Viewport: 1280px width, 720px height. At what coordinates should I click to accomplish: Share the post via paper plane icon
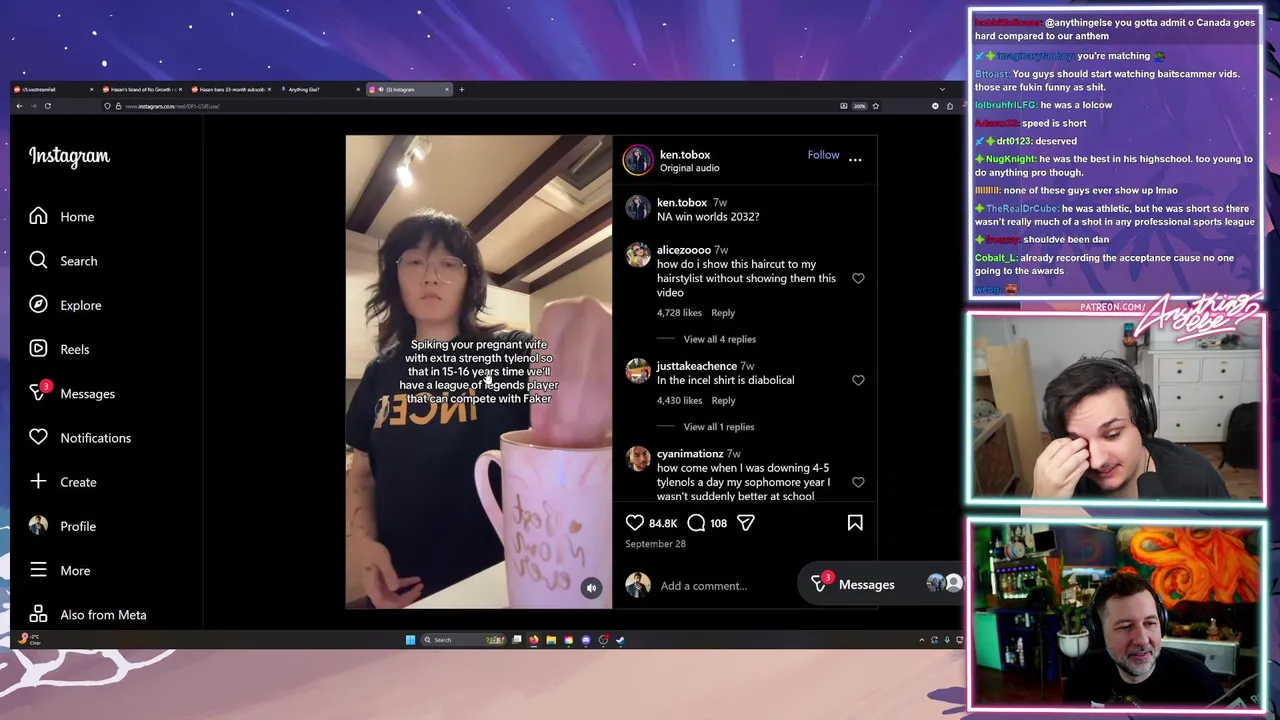click(x=746, y=523)
